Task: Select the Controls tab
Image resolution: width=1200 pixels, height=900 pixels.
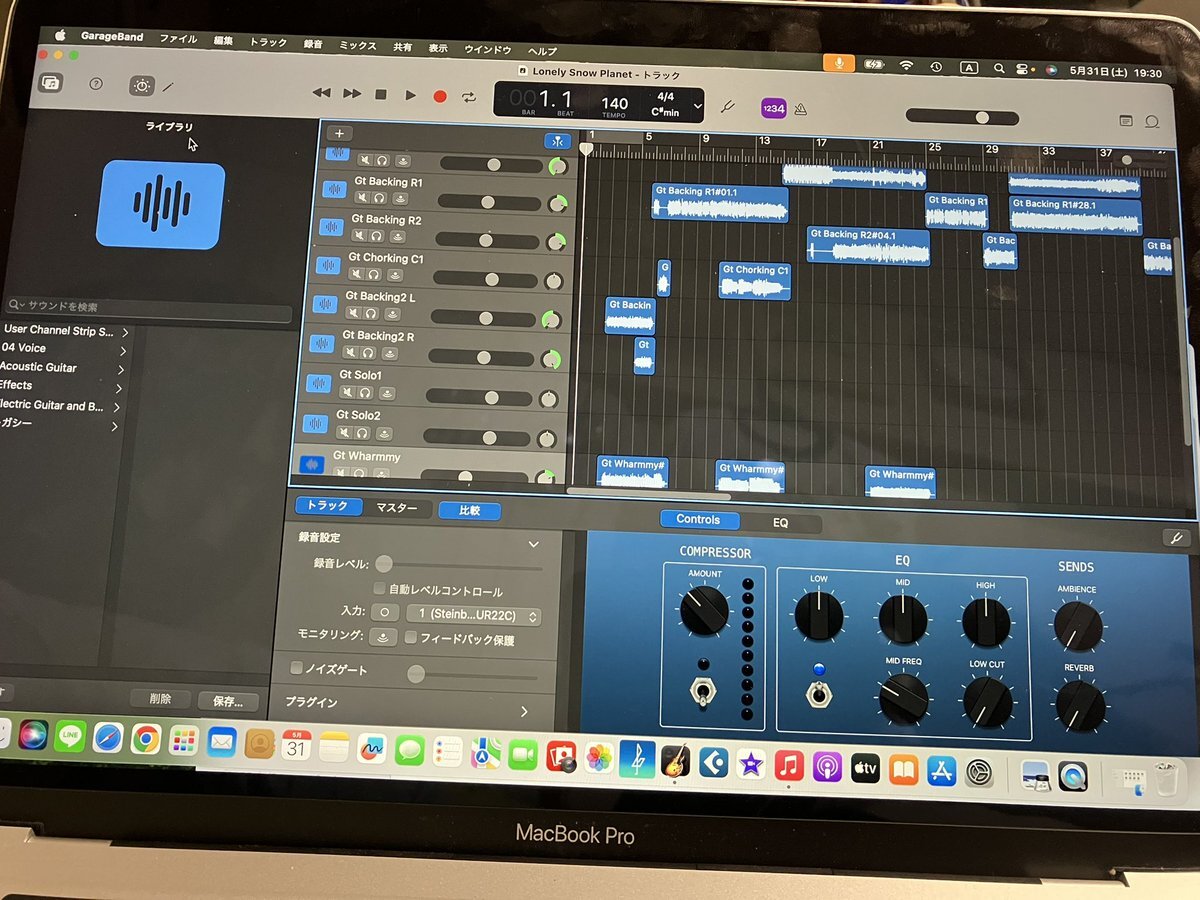Action: click(x=698, y=519)
